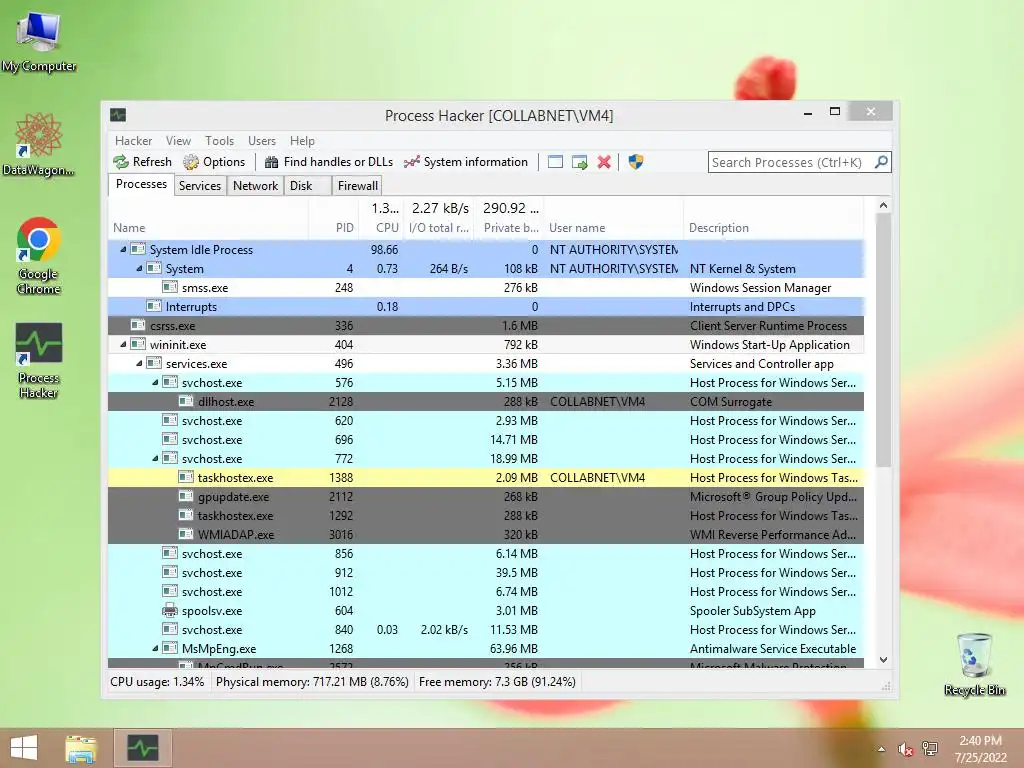The image size is (1024, 768).
Task: Open My Computer desktop icon
Action: (39, 42)
